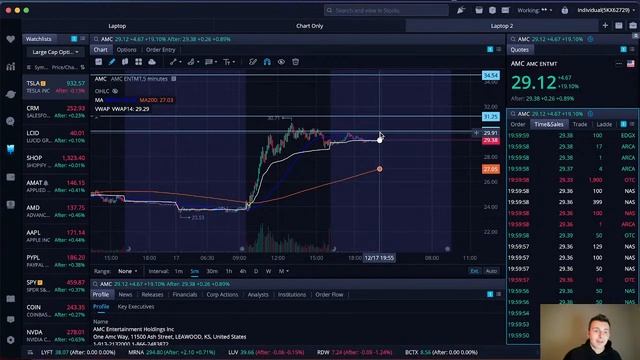Select the D interval
The width and height of the screenshot is (640, 360).
coord(256,271)
